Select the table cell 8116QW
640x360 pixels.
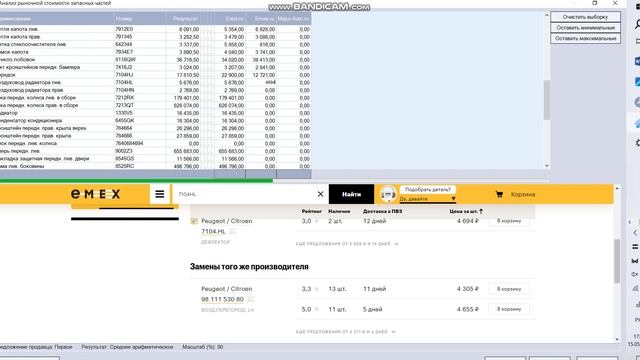pyautogui.click(x=140, y=60)
